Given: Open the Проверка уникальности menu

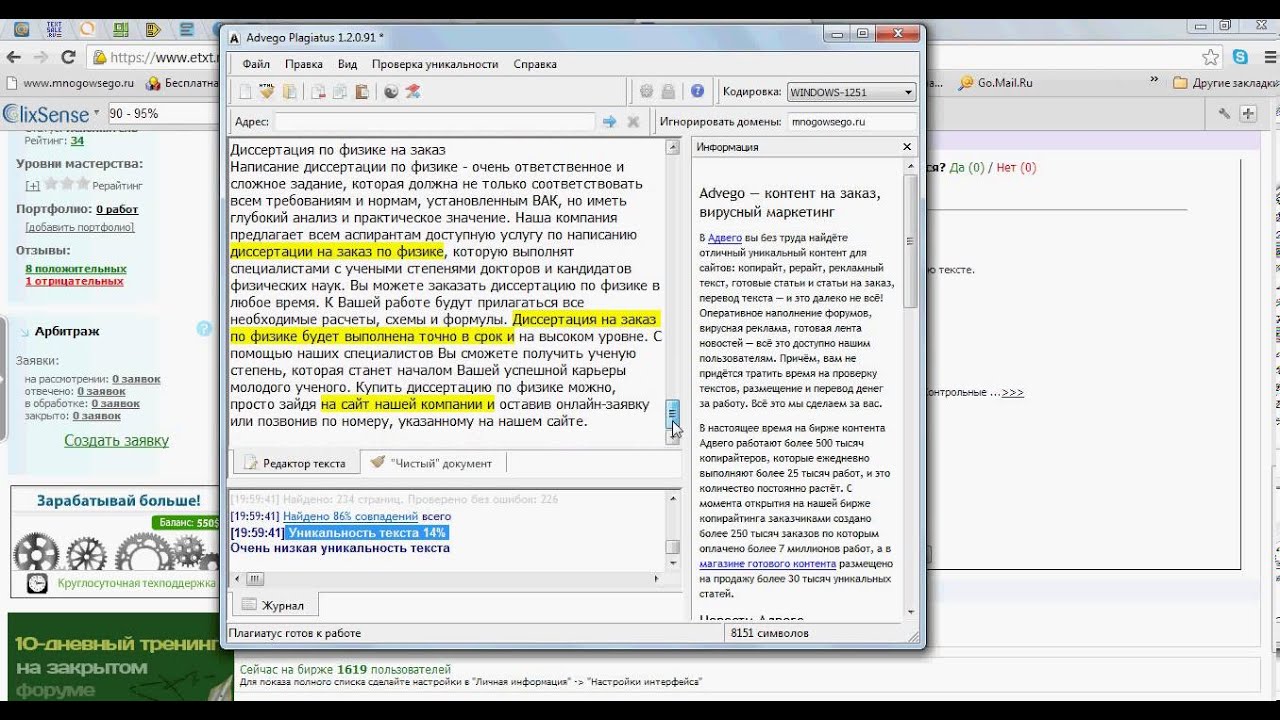Looking at the screenshot, I should coord(435,64).
